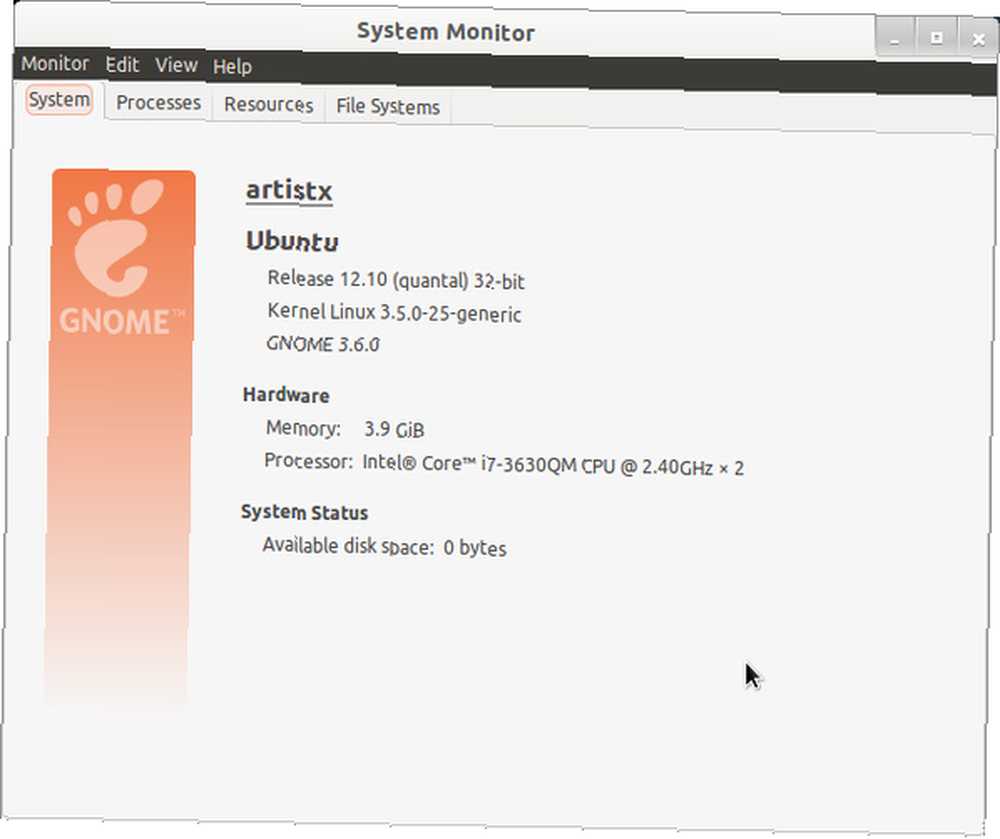This screenshot has width=1000, height=839.
Task: Minimize the System Monitor window
Action: click(895, 38)
